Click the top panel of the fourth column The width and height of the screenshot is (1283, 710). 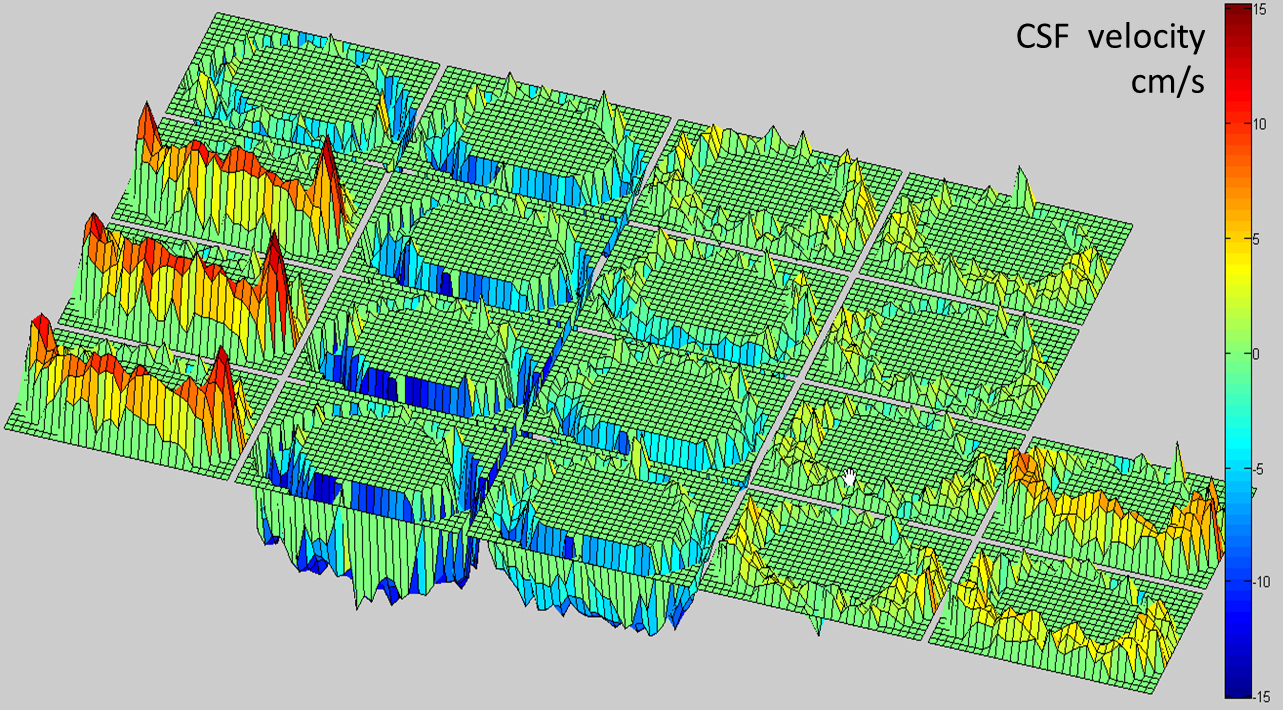tap(1010, 230)
